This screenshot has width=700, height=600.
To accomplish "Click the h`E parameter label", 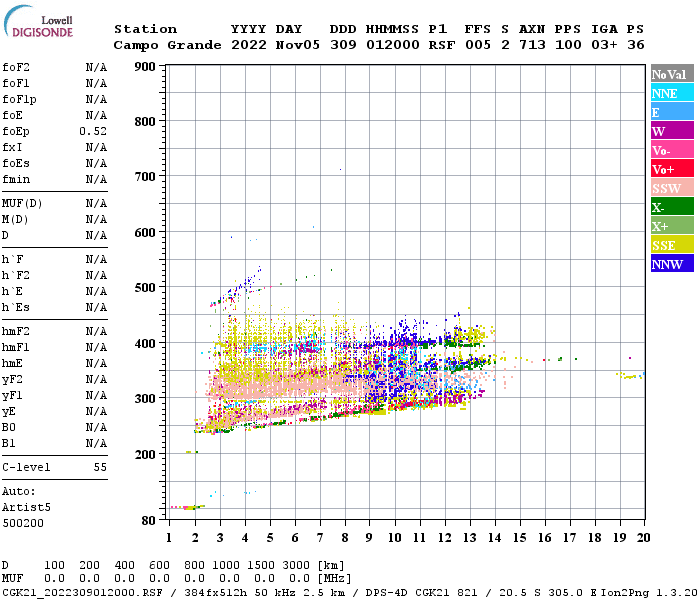I will 12,292.
